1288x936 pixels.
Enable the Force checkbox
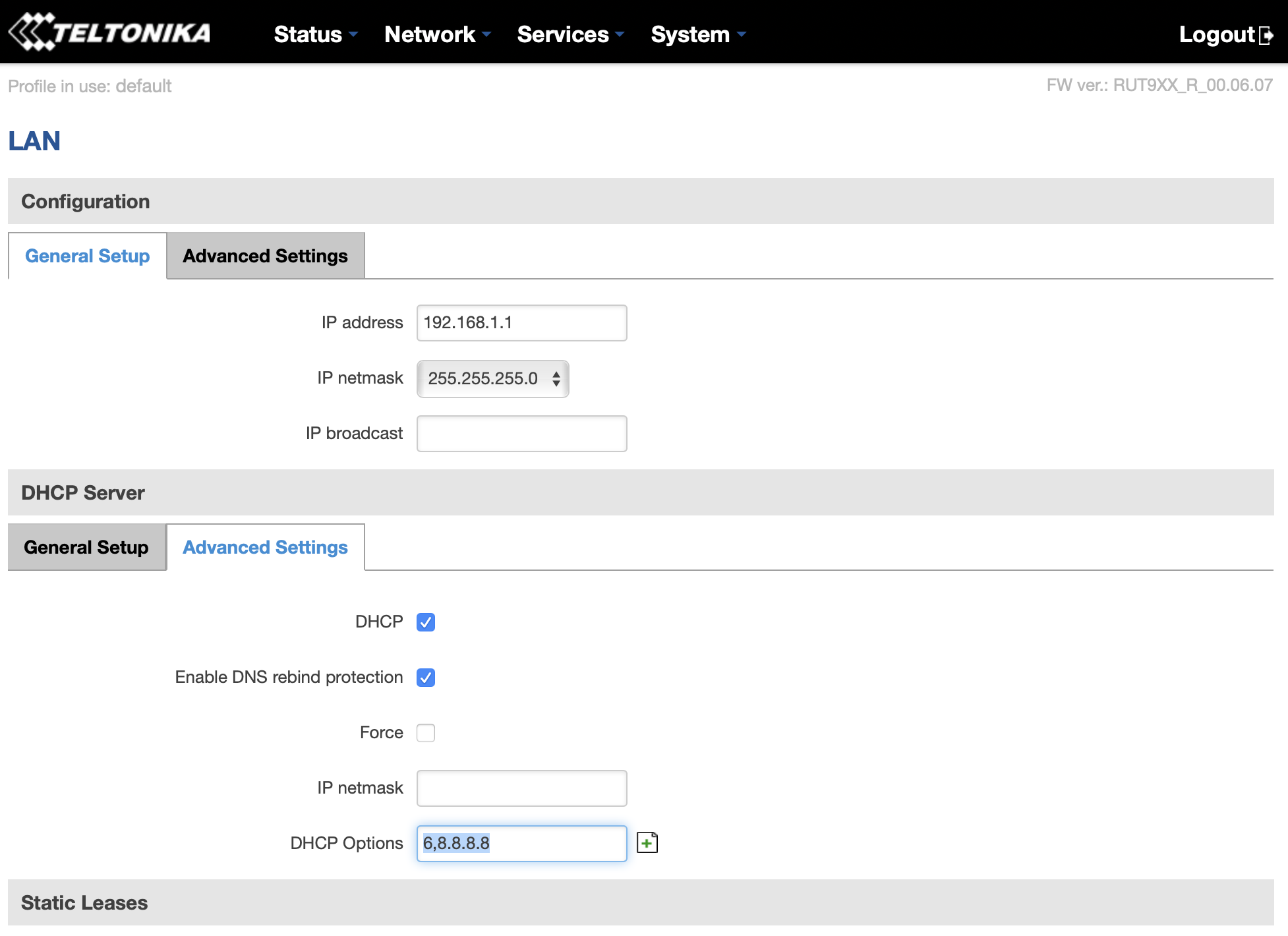coord(426,732)
